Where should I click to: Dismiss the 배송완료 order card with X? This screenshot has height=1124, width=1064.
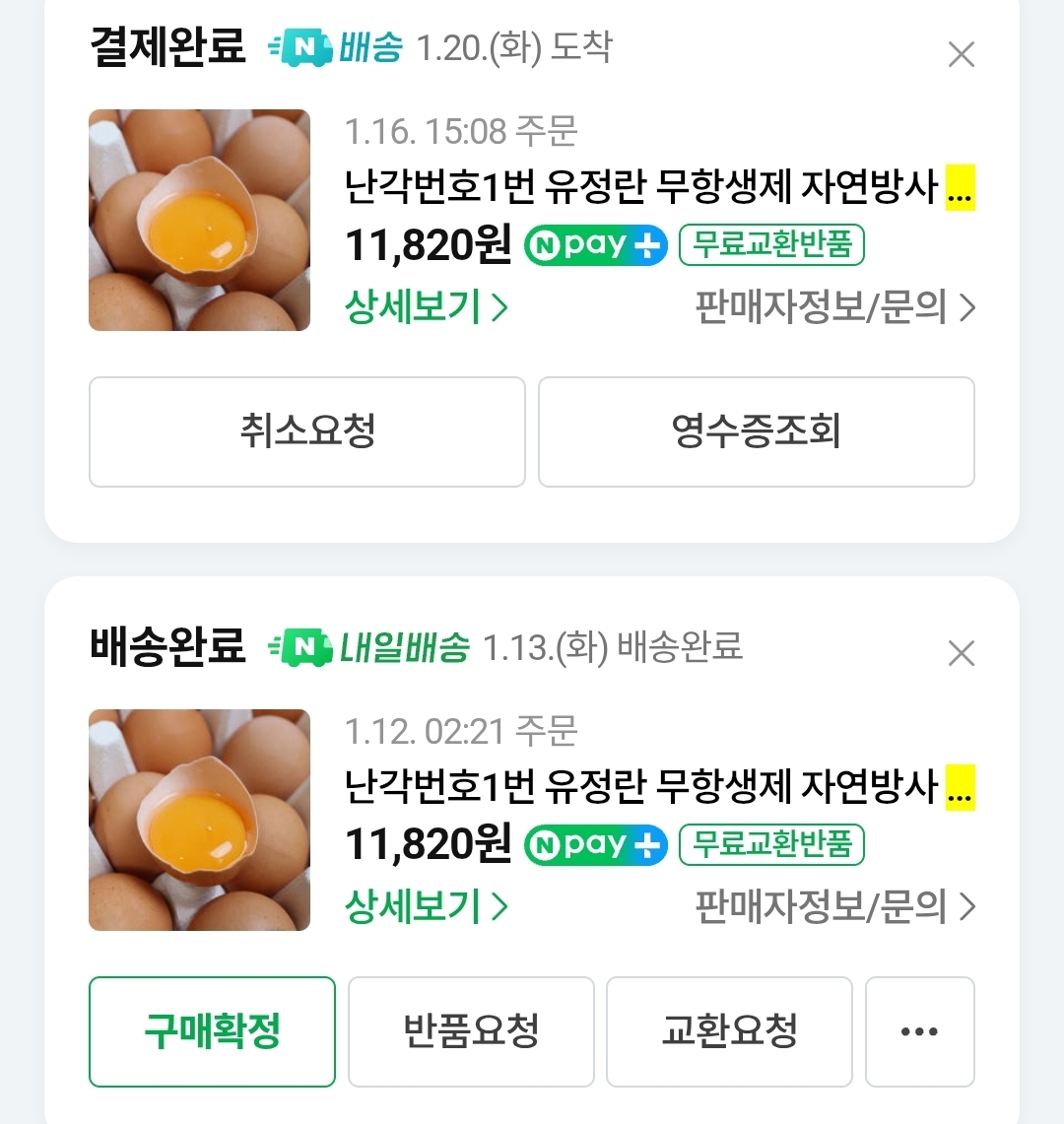click(961, 653)
